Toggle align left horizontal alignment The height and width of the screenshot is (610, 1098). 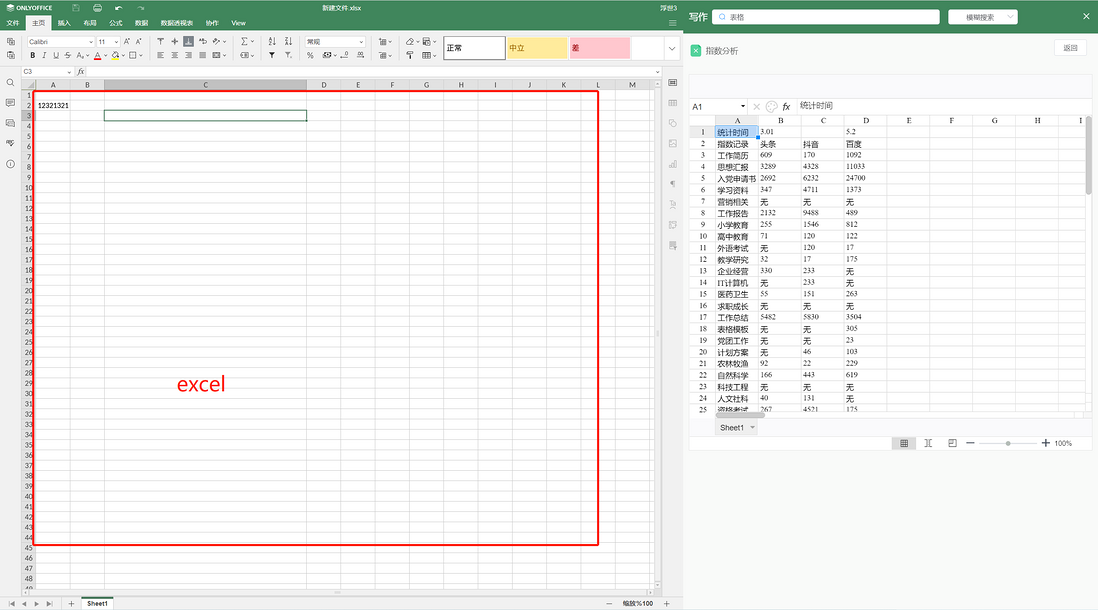(160, 55)
